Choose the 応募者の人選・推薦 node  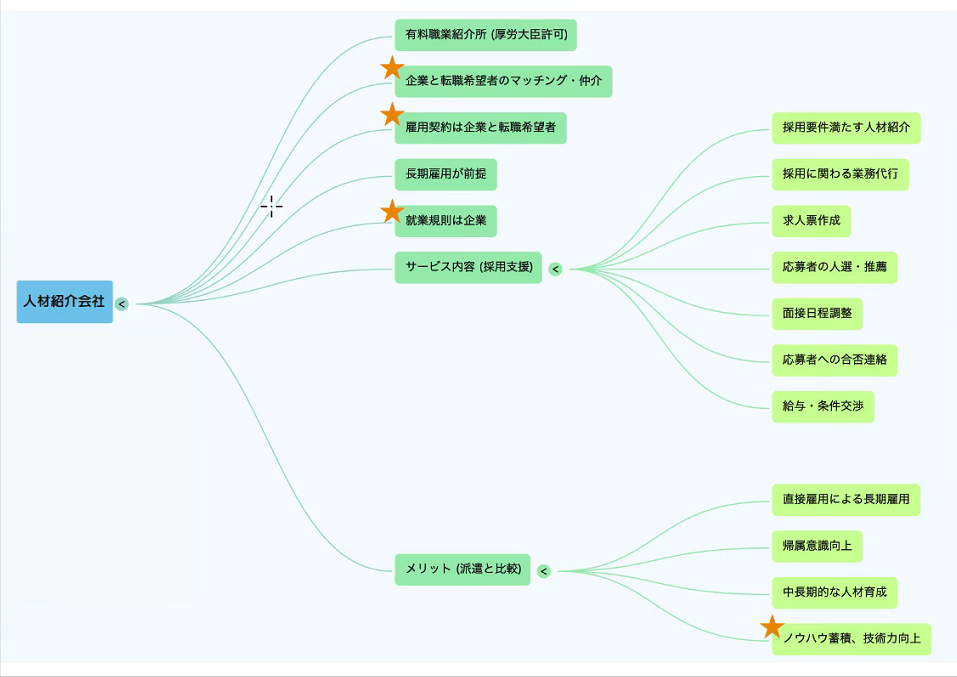(x=834, y=267)
